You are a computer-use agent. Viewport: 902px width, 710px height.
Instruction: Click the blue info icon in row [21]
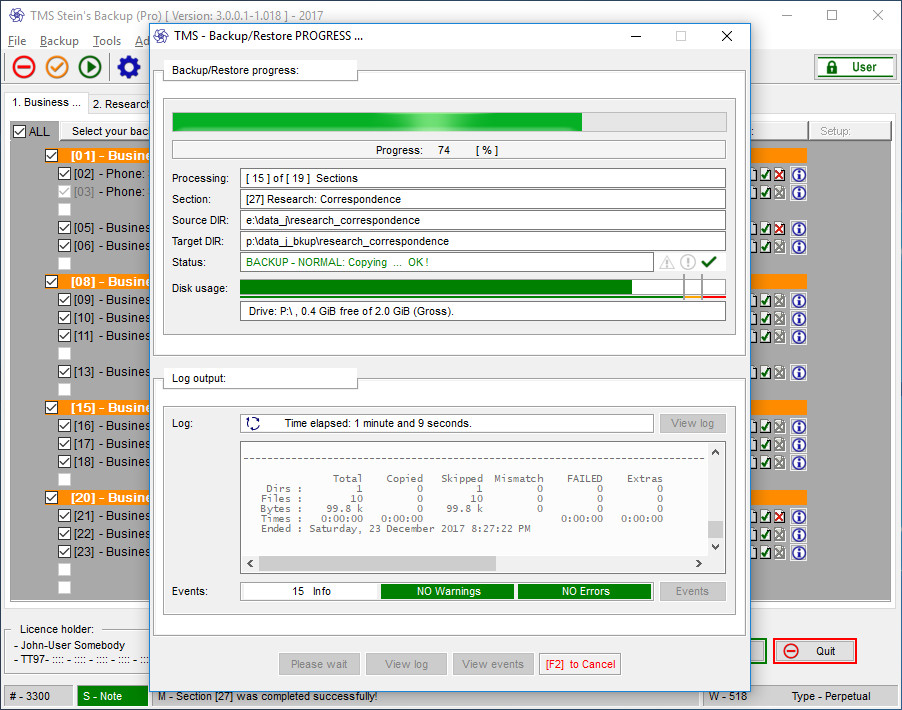(x=798, y=517)
